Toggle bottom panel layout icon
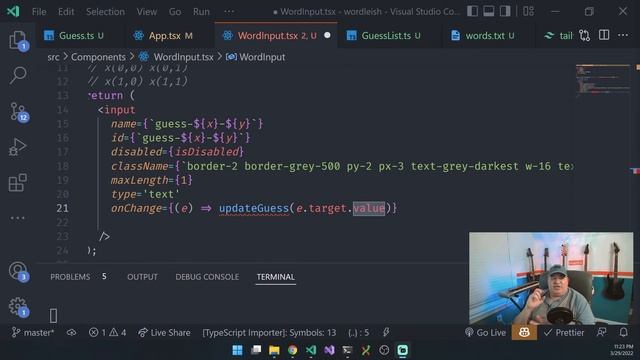The height and width of the screenshot is (360, 640). pos(489,11)
